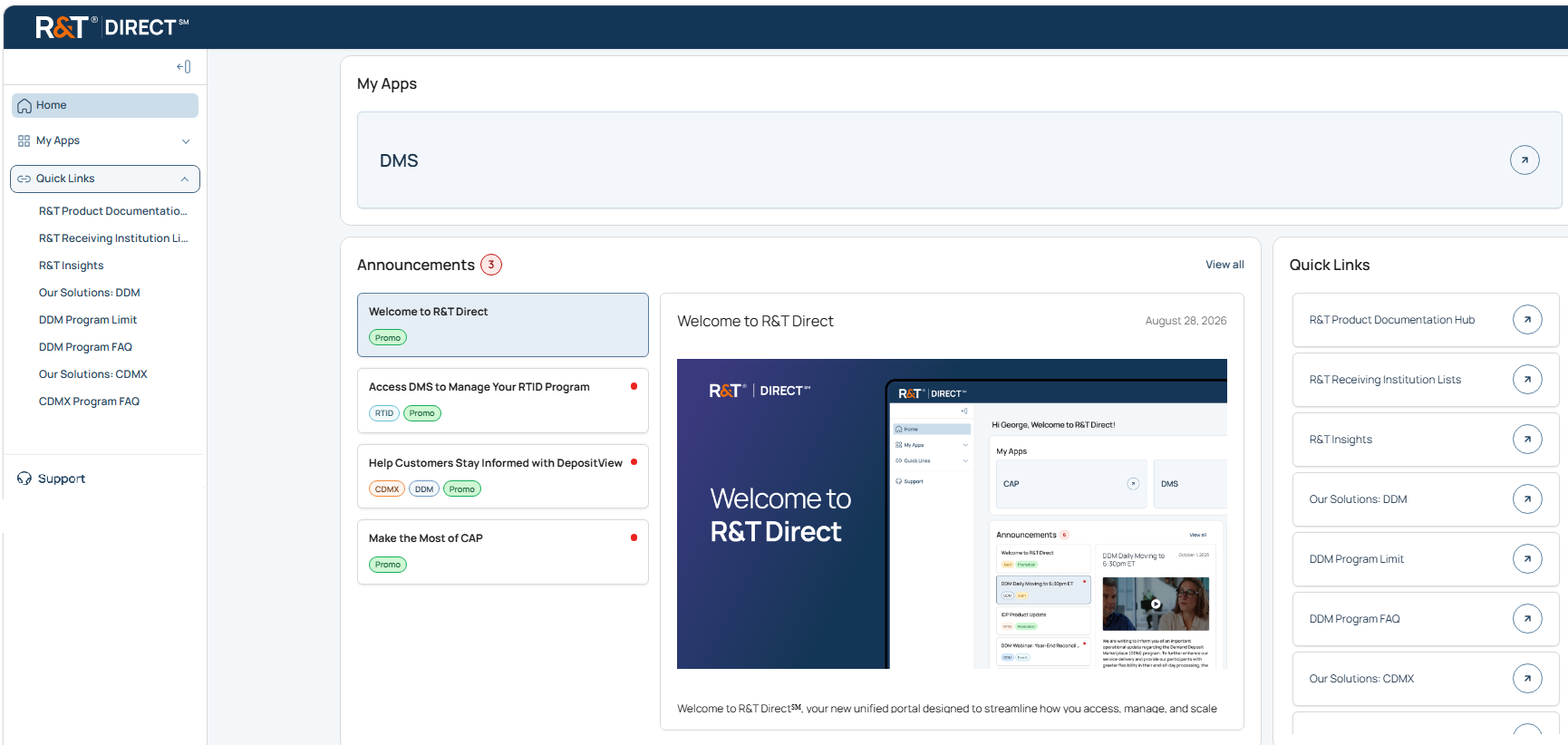Select Our Solutions: CDMX in sidebar
Viewport: 1568px width, 745px height.
click(92, 374)
